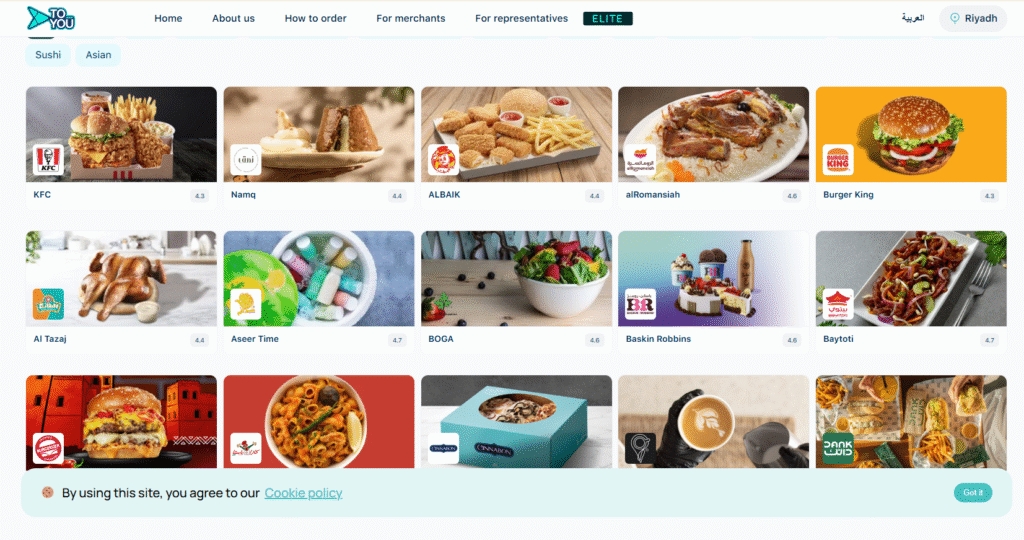The image size is (1024, 540).
Task: Dismiss cookie banner with Got it
Action: [x=972, y=492]
